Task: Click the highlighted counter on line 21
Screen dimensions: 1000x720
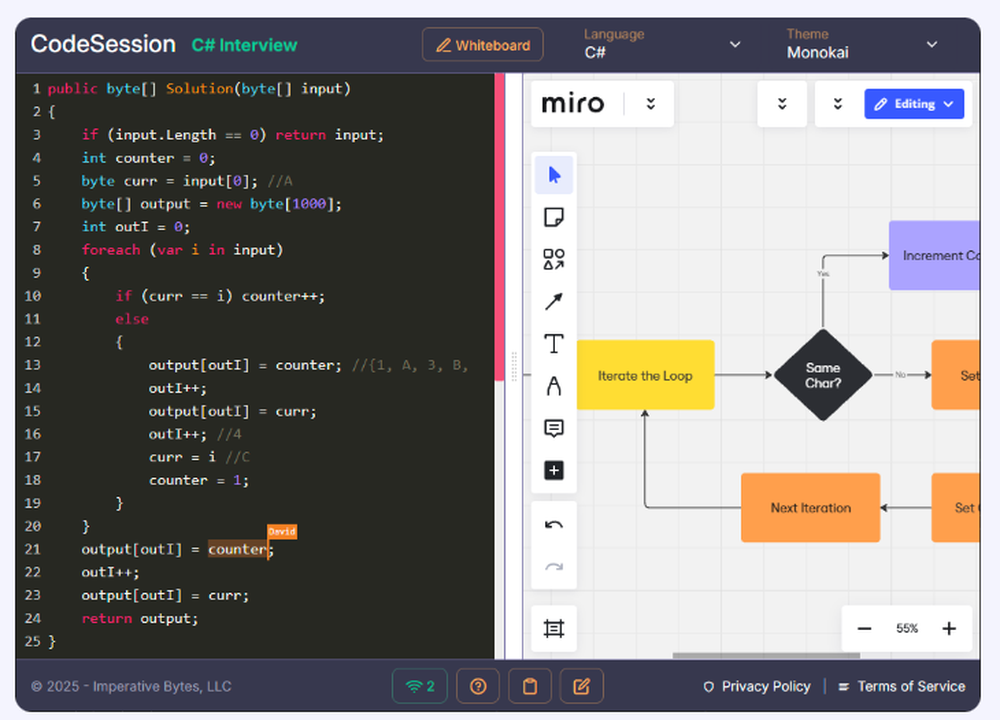Action: (237, 549)
